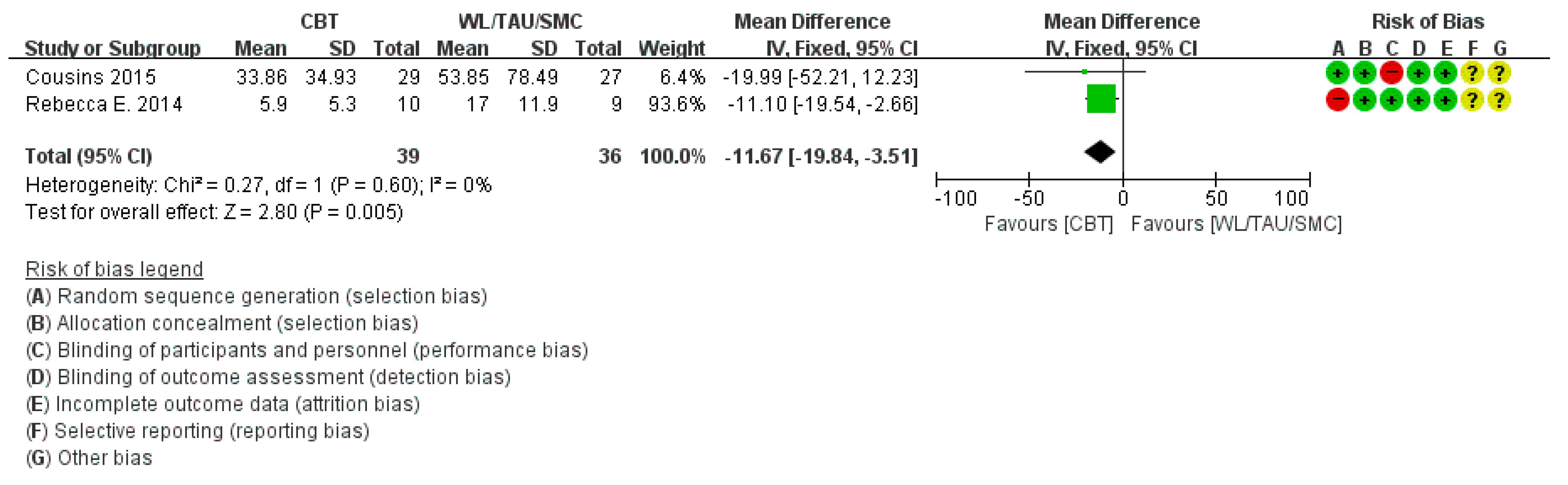Screen dimensions: 1568x485
Task: Click Rebecca E. 2014 yellow Other-bias question icon
Action: click(x=1499, y=100)
